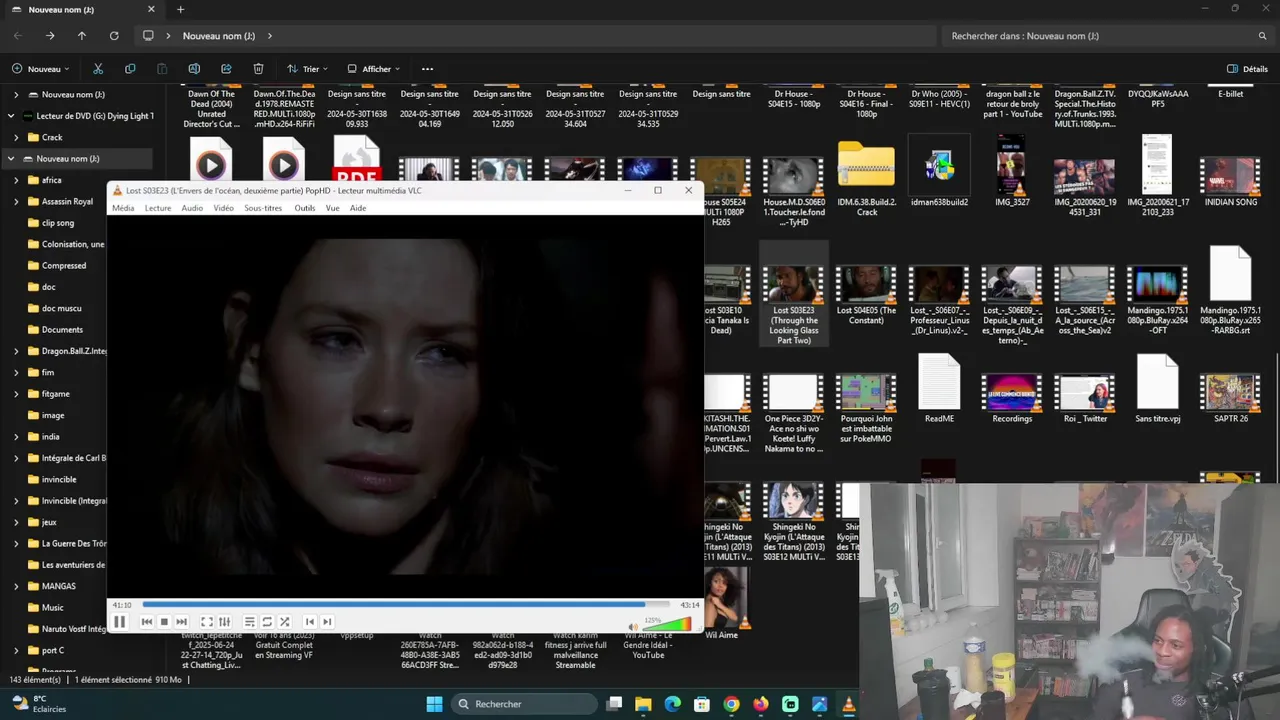This screenshot has width=1280, height=720.
Task: Open a new Explorer tab
Action: coord(180,10)
